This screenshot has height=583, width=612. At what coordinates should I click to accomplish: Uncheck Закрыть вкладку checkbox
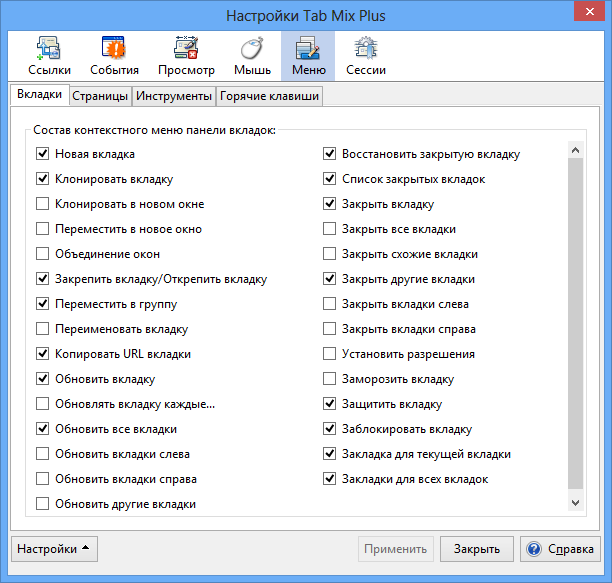tap(329, 204)
